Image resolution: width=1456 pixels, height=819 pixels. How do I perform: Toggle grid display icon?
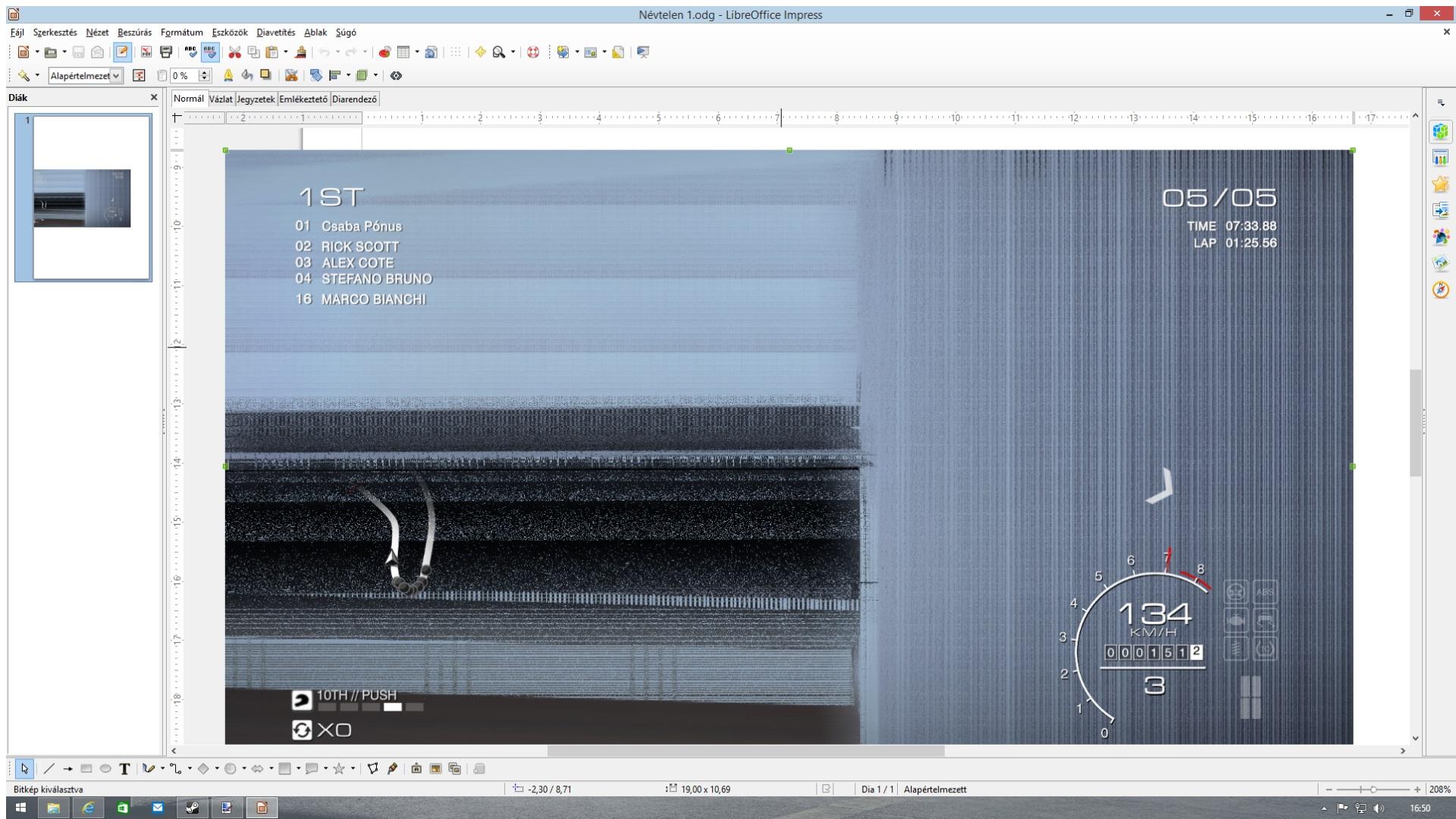click(x=455, y=52)
